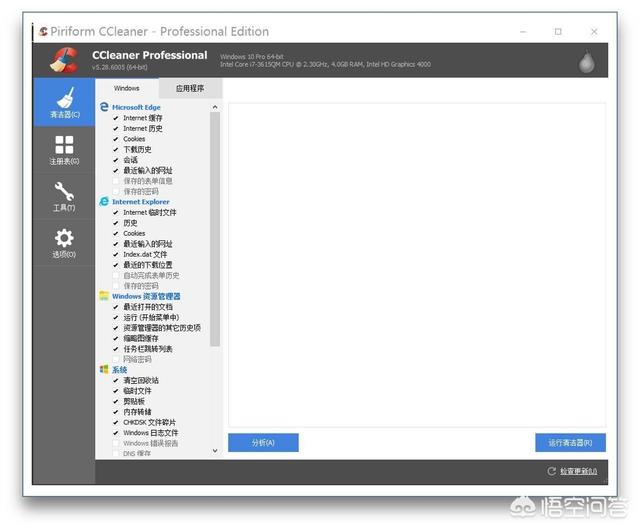Viewport: 640px width, 530px height.
Task: Click the list scroll up arrow
Action: pos(215,107)
